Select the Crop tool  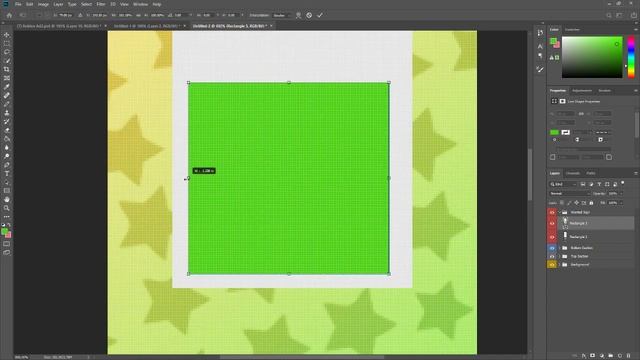tap(7, 69)
